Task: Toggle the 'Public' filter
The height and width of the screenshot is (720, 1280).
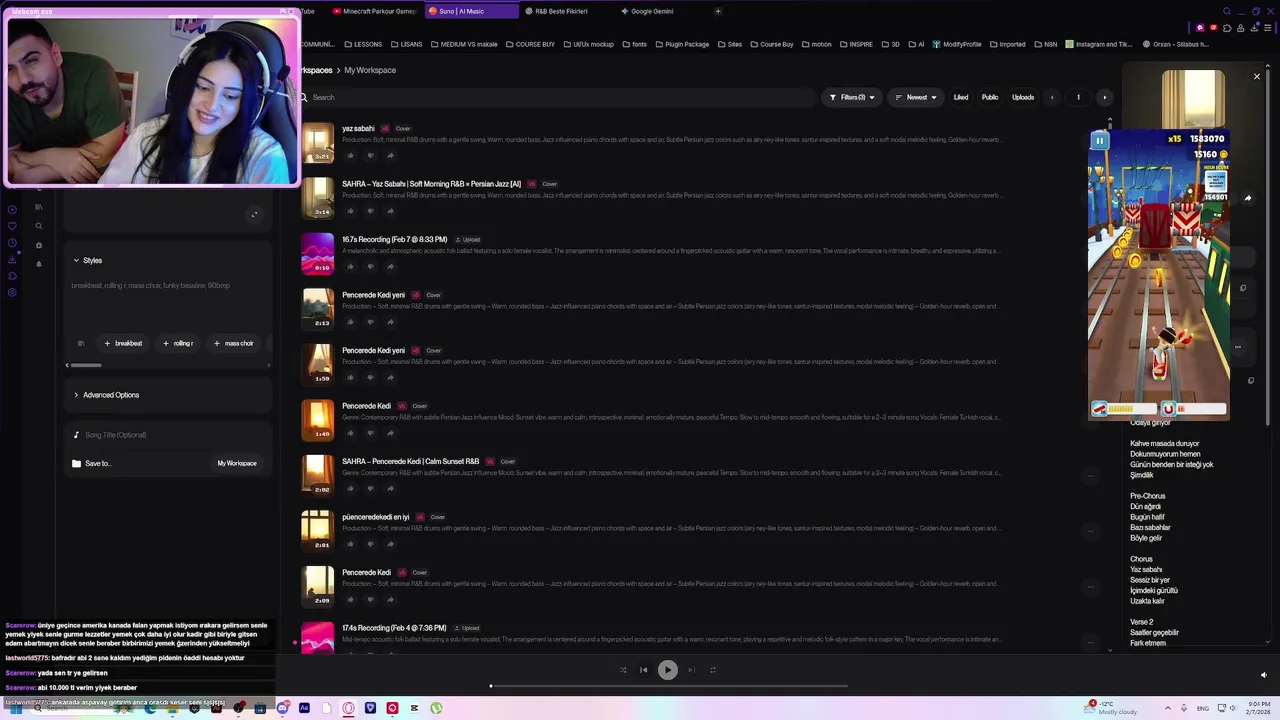Action: pos(990,97)
